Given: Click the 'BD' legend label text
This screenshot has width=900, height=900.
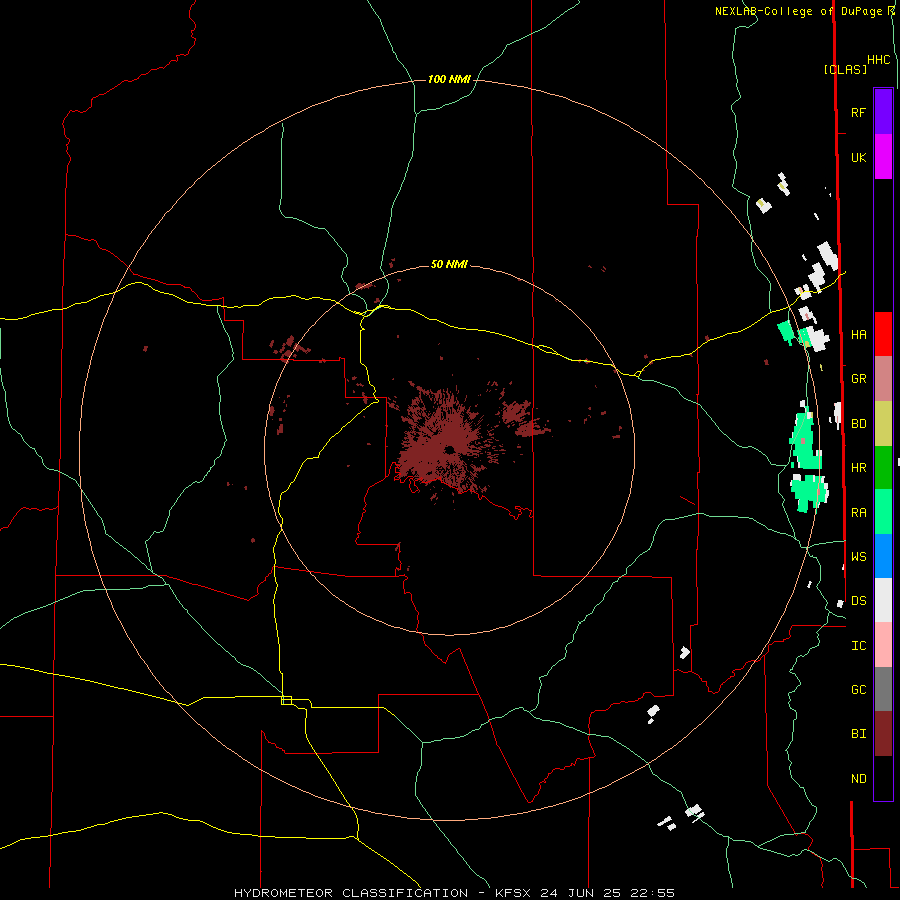Looking at the screenshot, I should pos(858,424).
